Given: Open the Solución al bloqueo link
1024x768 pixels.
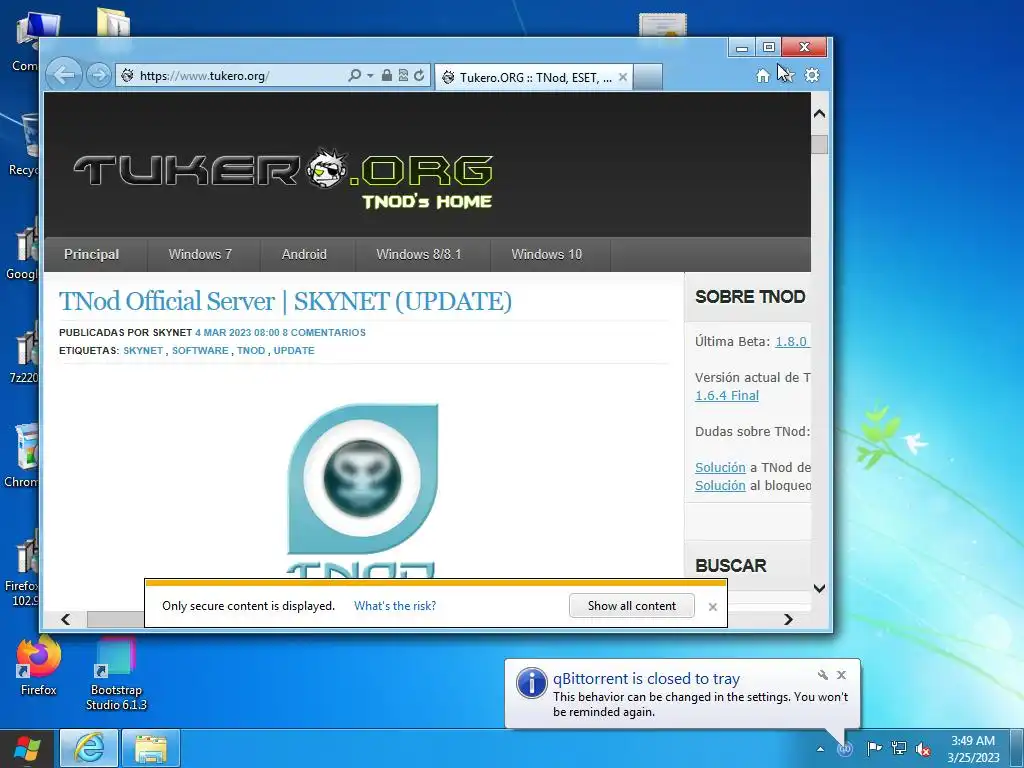Looking at the screenshot, I should click(720, 486).
